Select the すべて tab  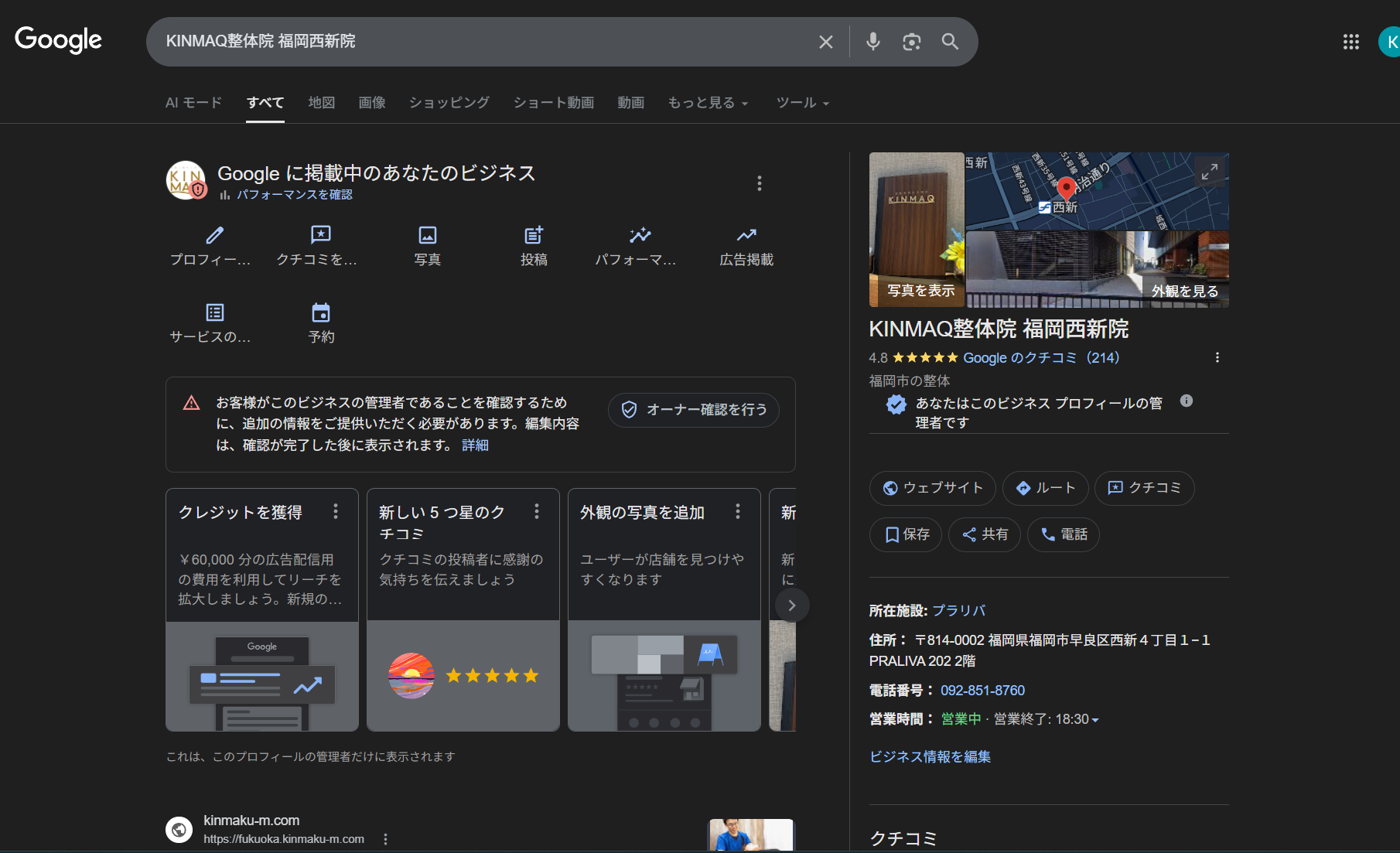pyautogui.click(x=265, y=103)
